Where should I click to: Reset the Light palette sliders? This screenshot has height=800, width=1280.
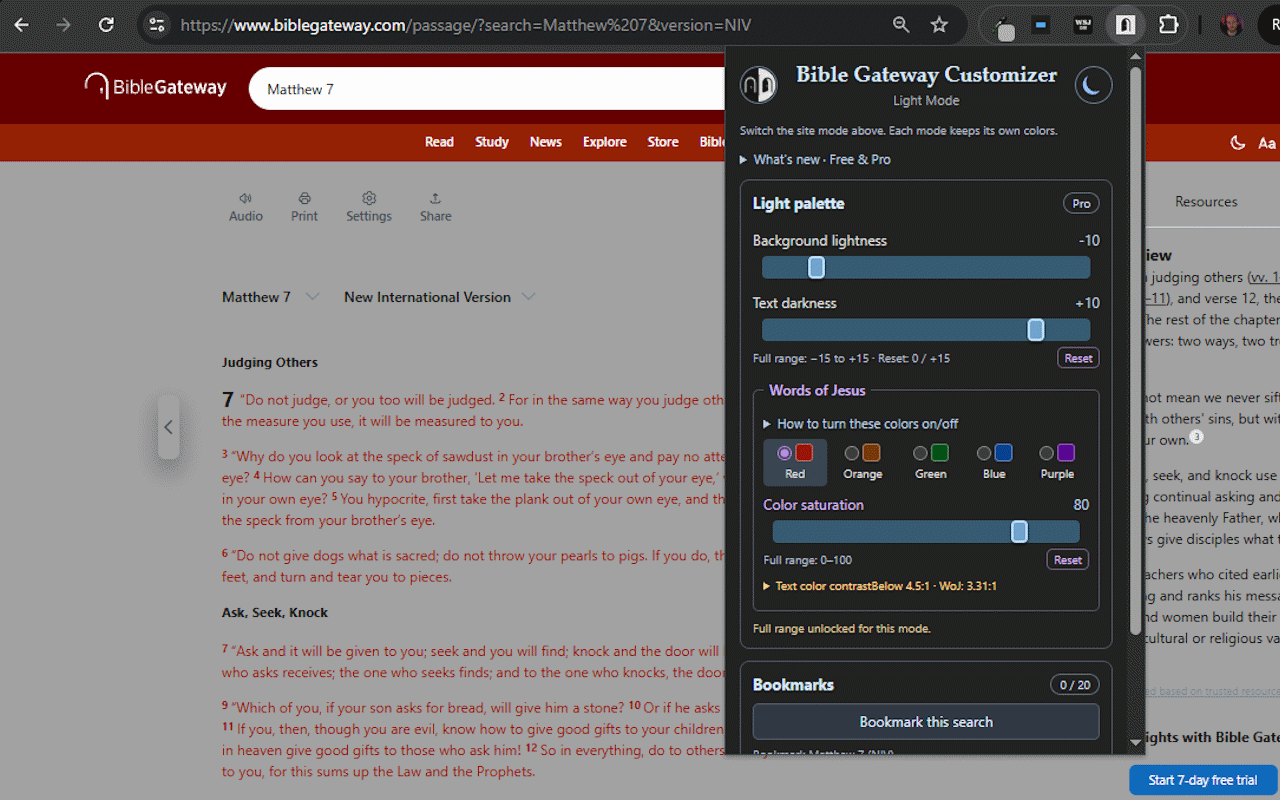pyautogui.click(x=1078, y=358)
